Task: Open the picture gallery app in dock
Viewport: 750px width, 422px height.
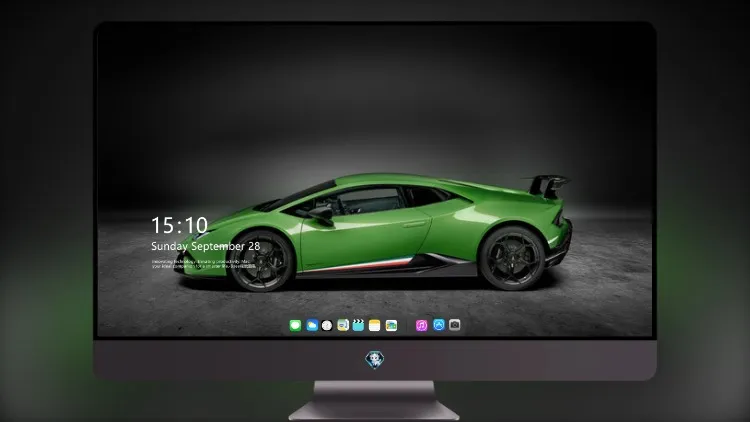Action: (391, 325)
